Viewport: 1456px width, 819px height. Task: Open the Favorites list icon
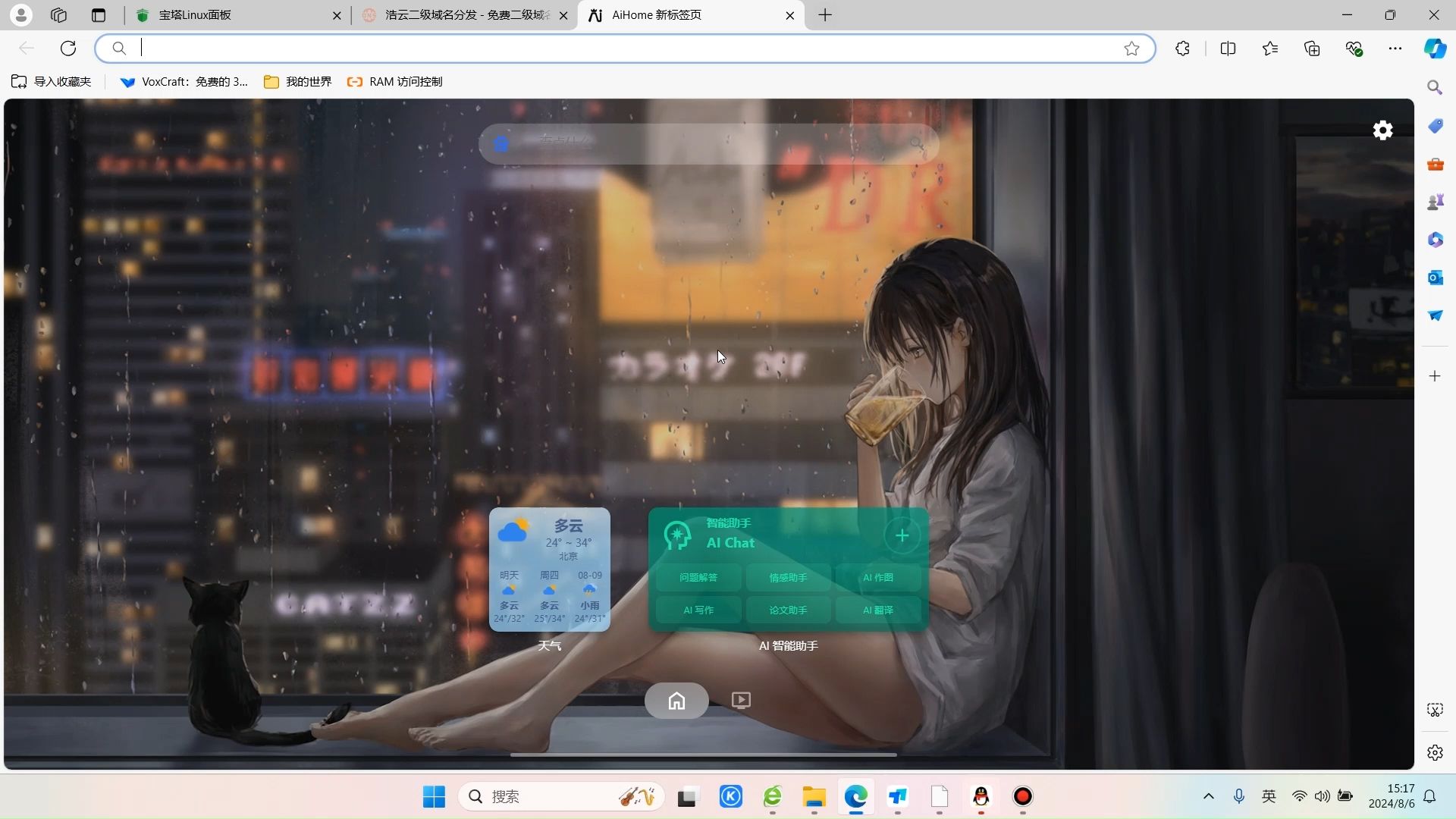point(1270,49)
